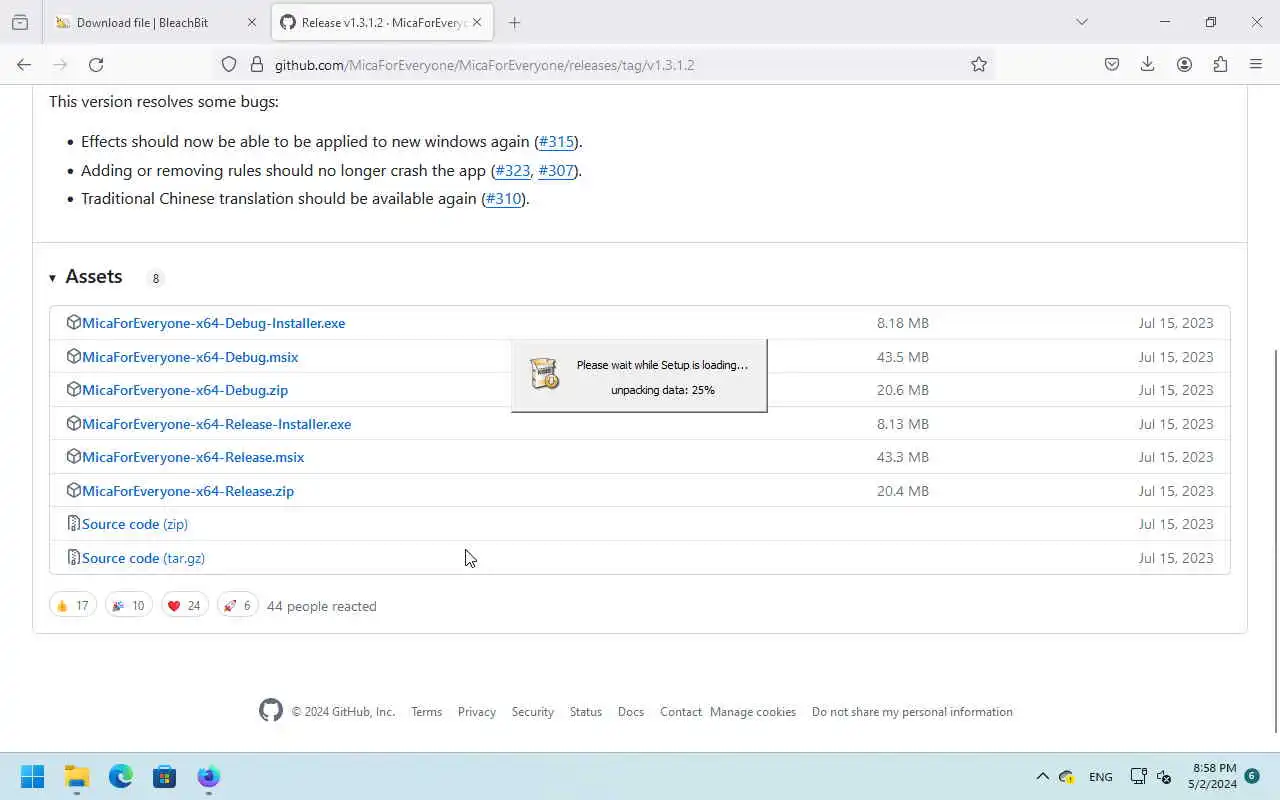Viewport: 1280px width, 800px height.
Task: Open the extensions puzzle icon
Action: click(1220, 64)
